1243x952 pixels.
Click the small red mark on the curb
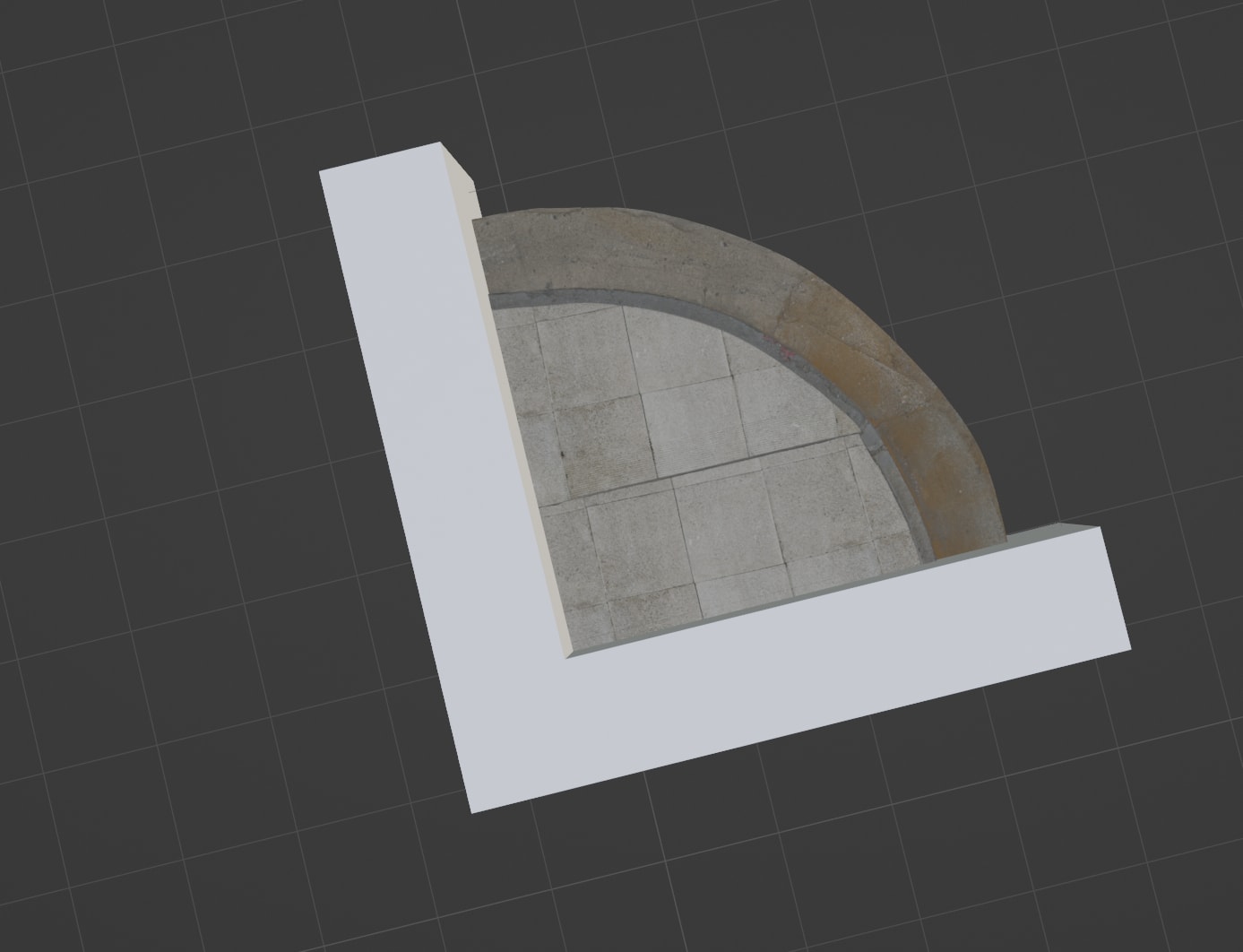coord(786,353)
